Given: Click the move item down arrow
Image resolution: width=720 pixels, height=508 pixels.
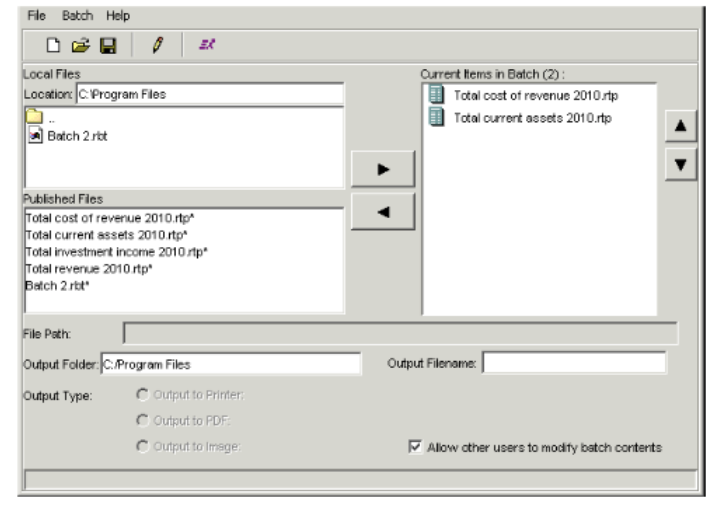Looking at the screenshot, I should (x=679, y=165).
